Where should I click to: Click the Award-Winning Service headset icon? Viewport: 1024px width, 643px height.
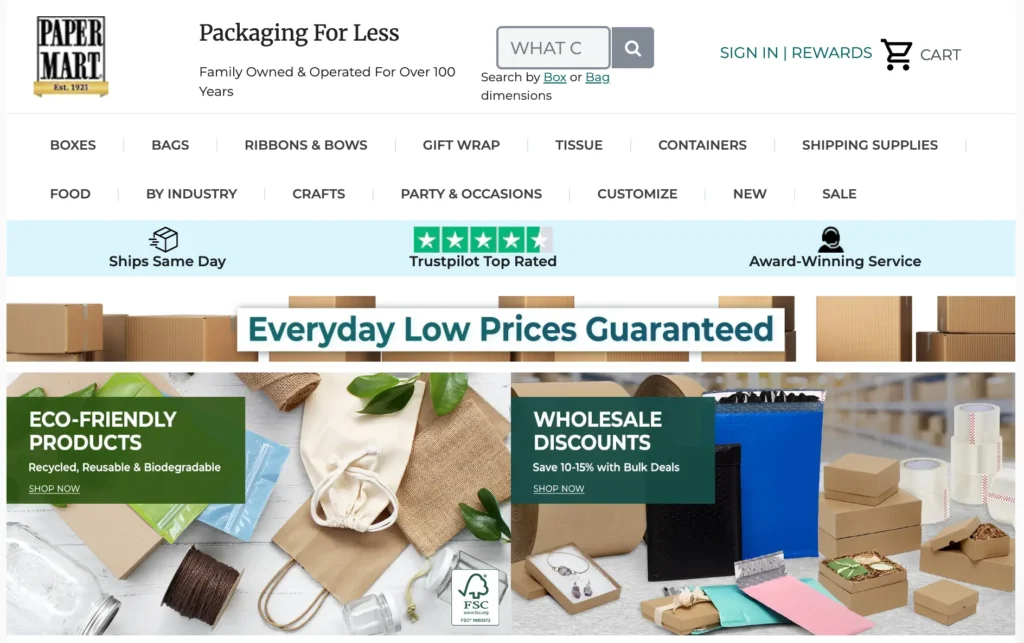coord(830,239)
